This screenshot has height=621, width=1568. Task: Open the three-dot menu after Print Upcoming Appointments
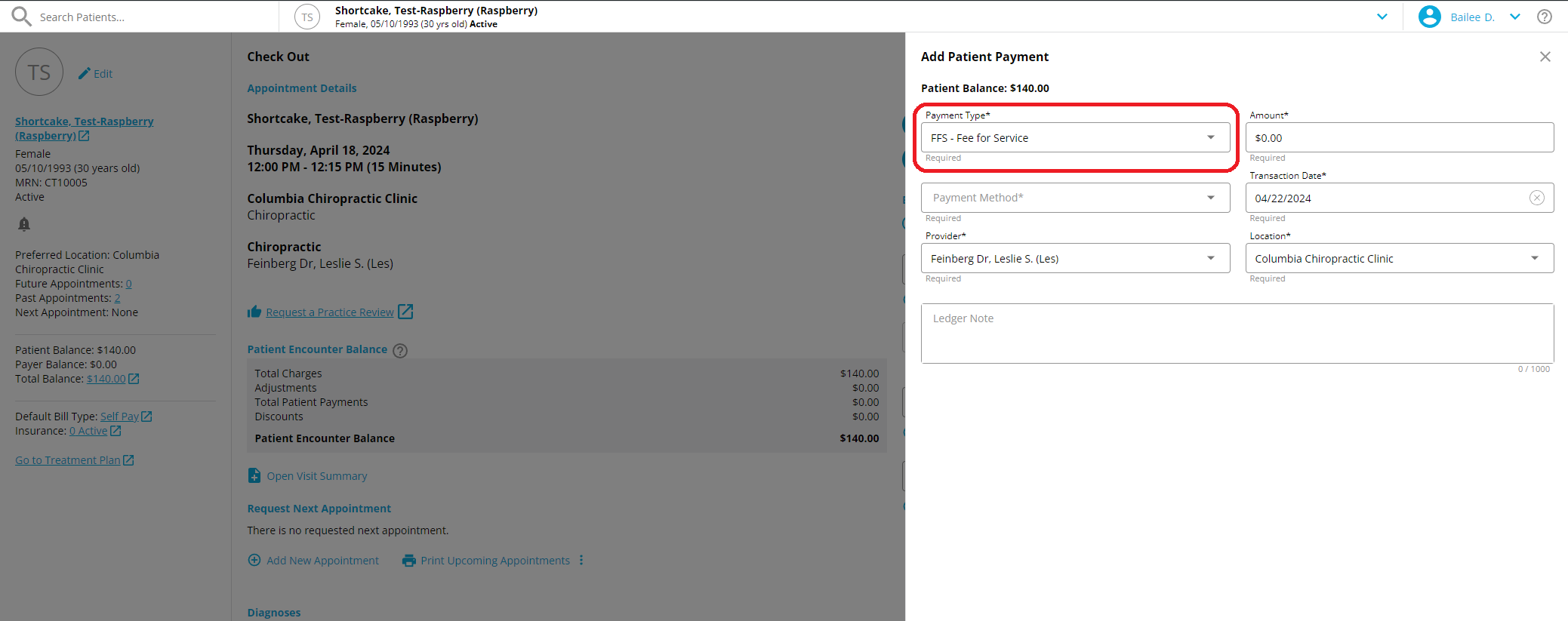point(581,560)
